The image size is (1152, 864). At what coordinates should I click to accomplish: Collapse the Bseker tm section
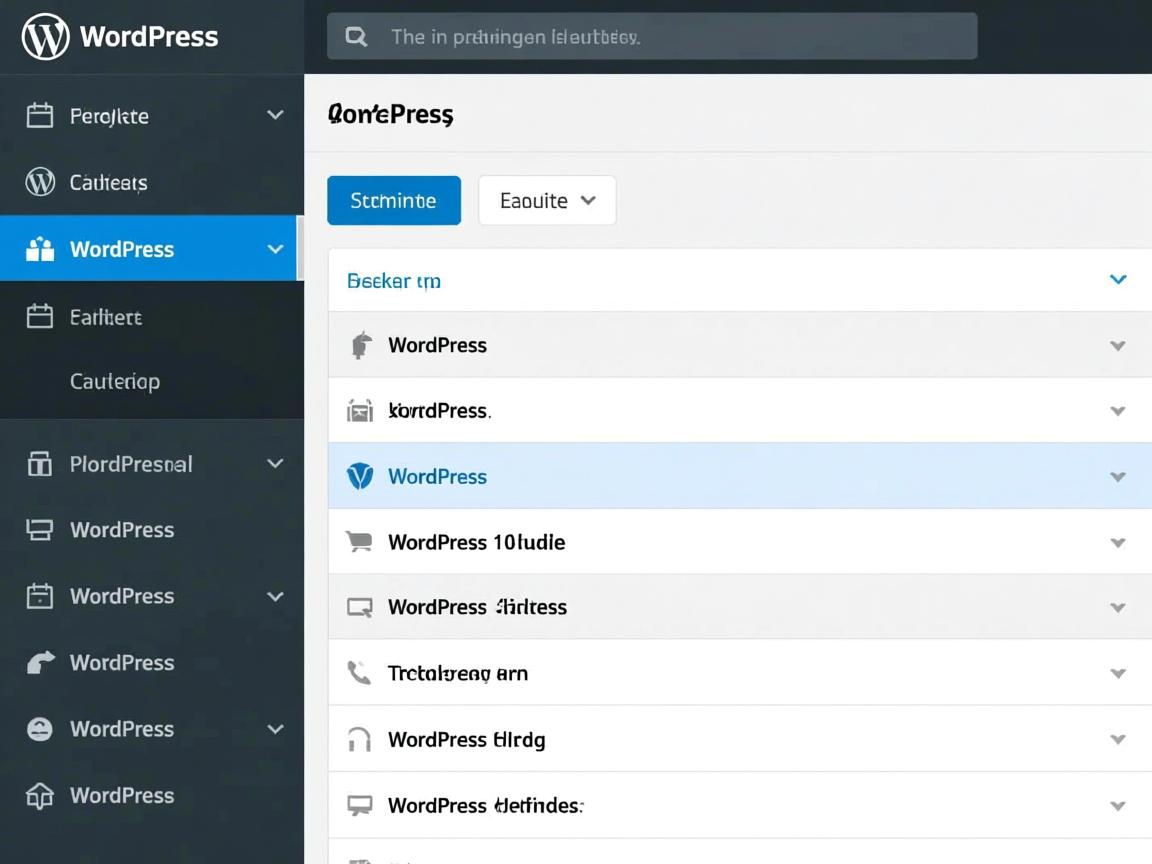(x=1117, y=280)
